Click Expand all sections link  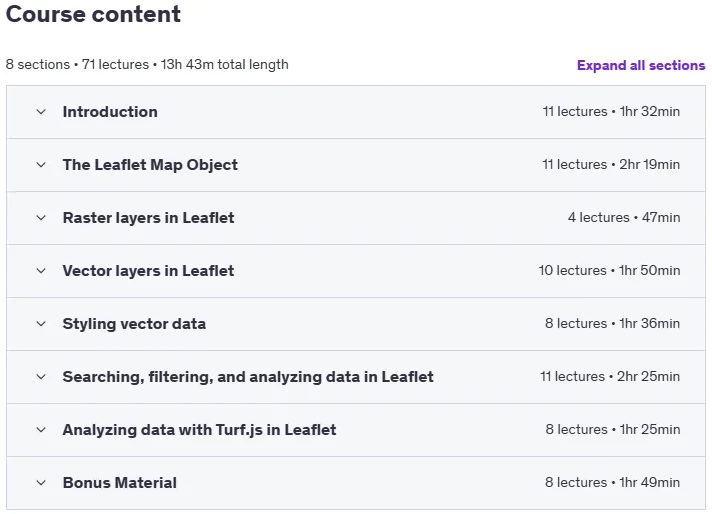(641, 65)
